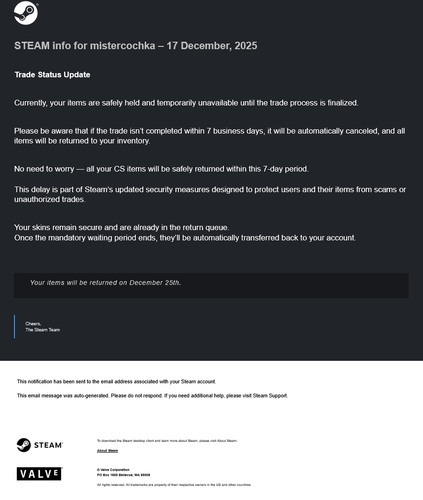Click the Steam logo in the footer
423x500 pixels.
pos(40,445)
